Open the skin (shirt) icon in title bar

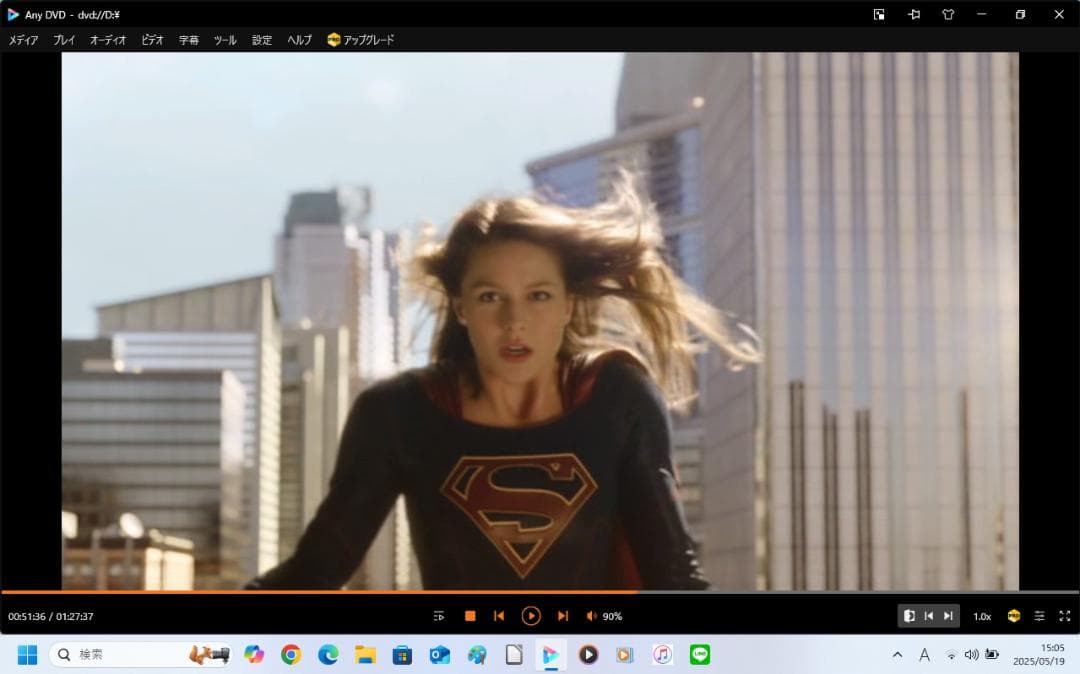click(948, 15)
